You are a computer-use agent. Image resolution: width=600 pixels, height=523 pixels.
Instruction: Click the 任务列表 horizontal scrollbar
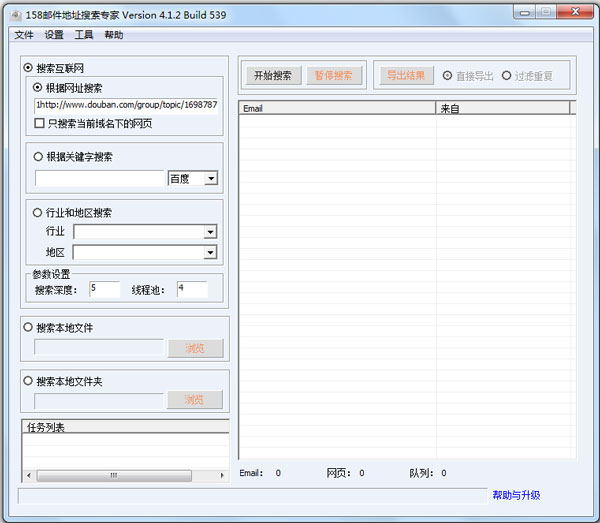pyautogui.click(x=125, y=476)
